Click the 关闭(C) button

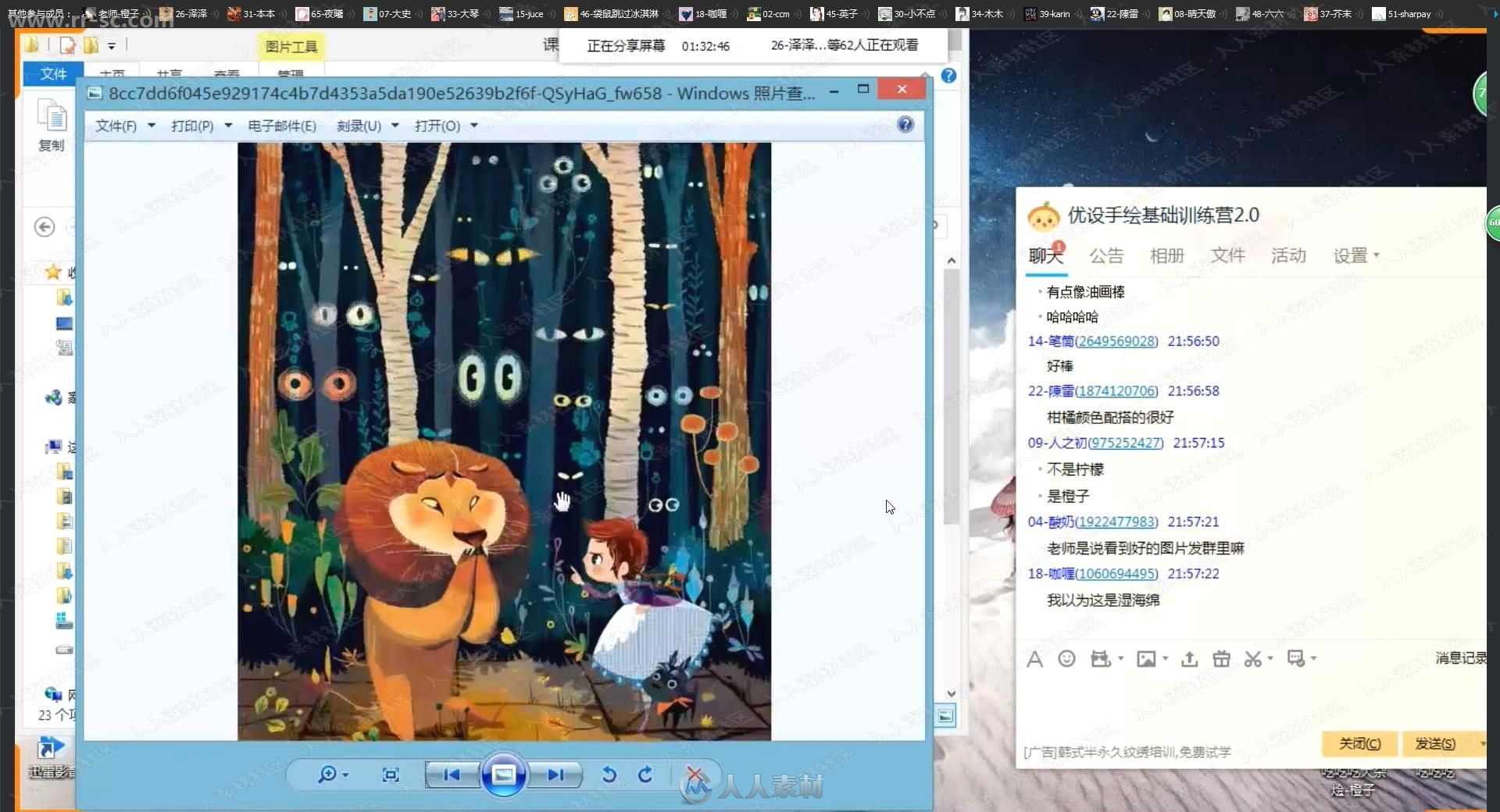coord(1359,743)
